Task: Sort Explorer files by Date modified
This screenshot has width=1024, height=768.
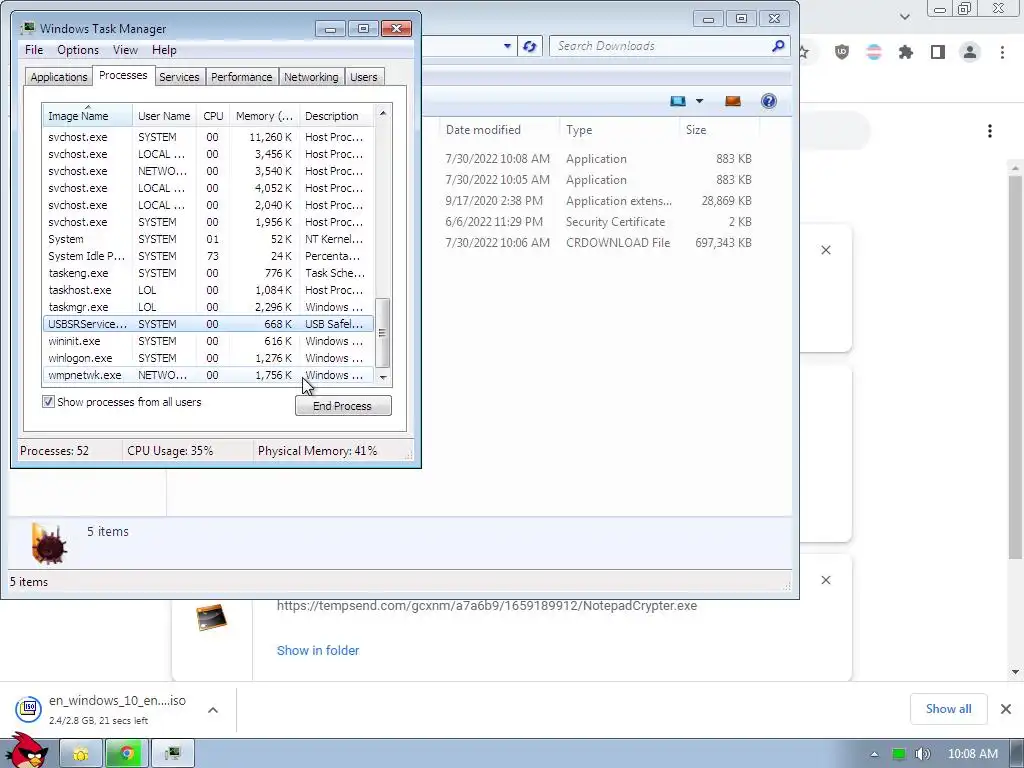Action: point(498,129)
